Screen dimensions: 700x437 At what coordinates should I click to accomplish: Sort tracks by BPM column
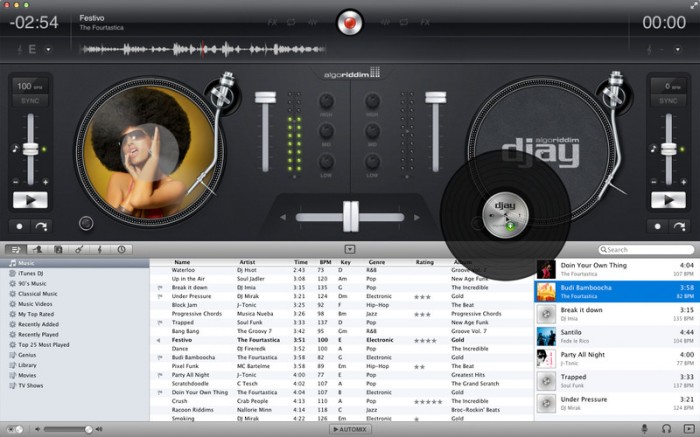[x=325, y=262]
